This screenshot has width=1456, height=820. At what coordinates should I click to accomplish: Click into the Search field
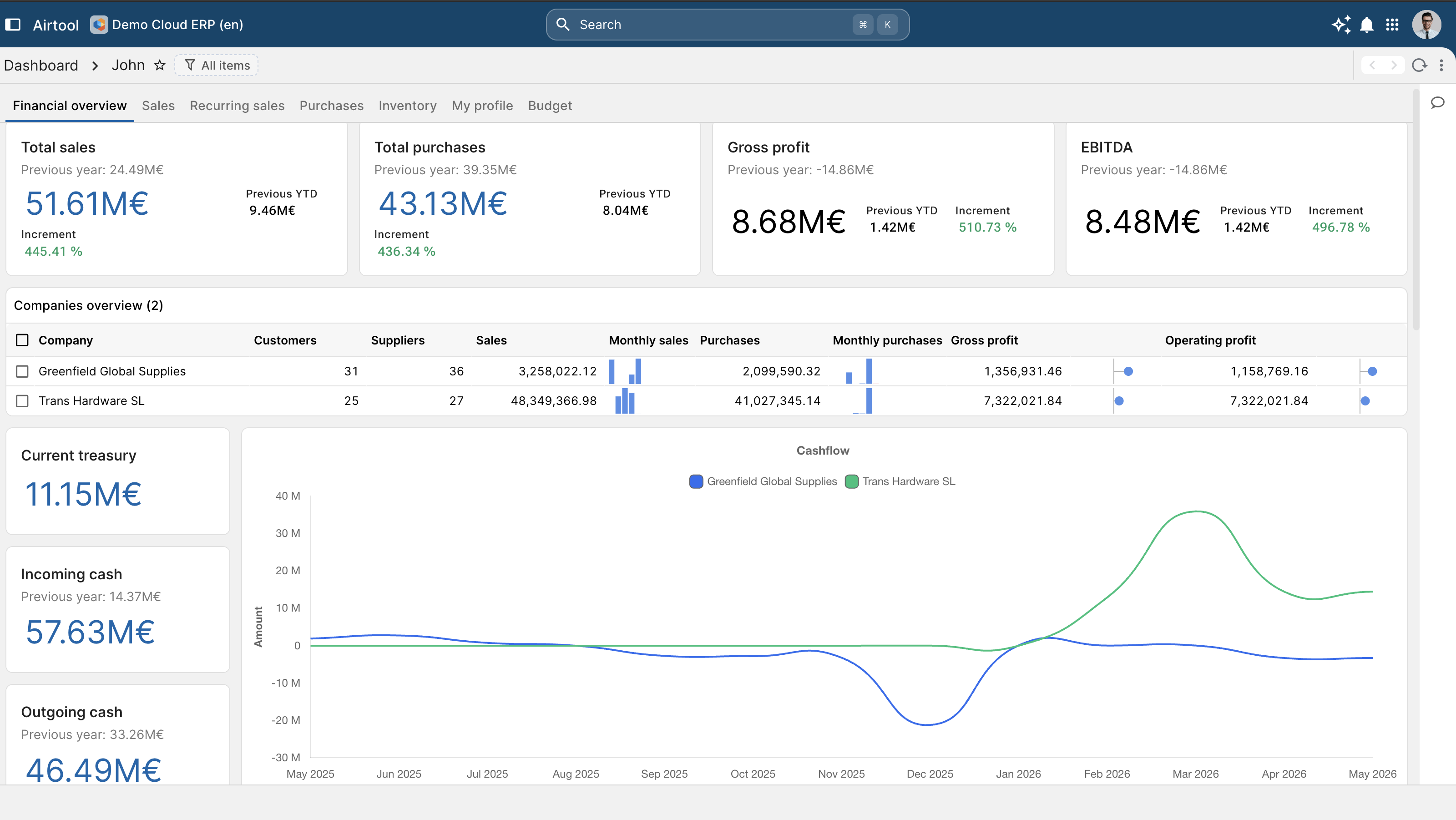click(x=728, y=24)
